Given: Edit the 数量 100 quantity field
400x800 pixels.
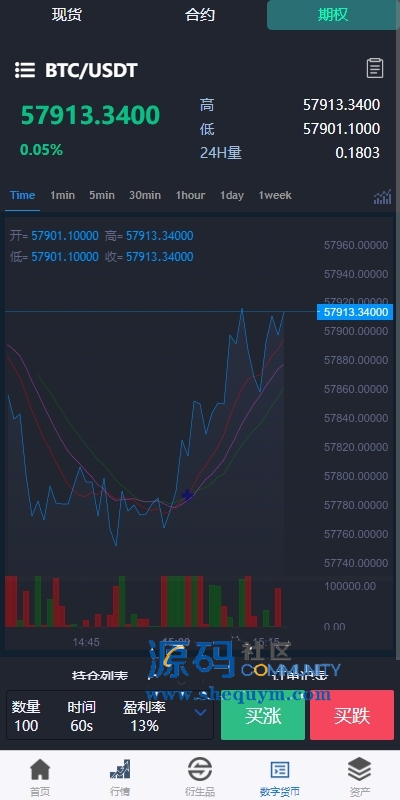Looking at the screenshot, I should [x=26, y=716].
